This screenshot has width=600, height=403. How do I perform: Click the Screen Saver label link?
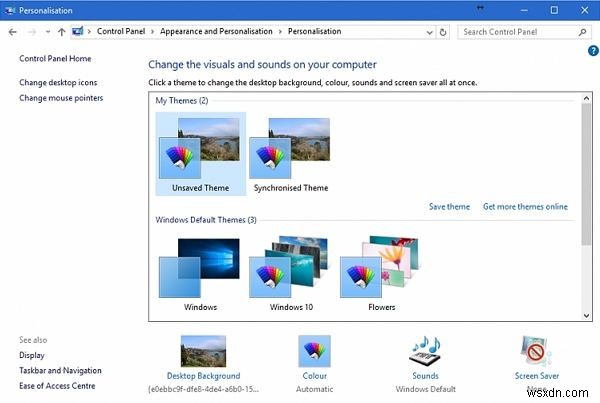[537, 376]
